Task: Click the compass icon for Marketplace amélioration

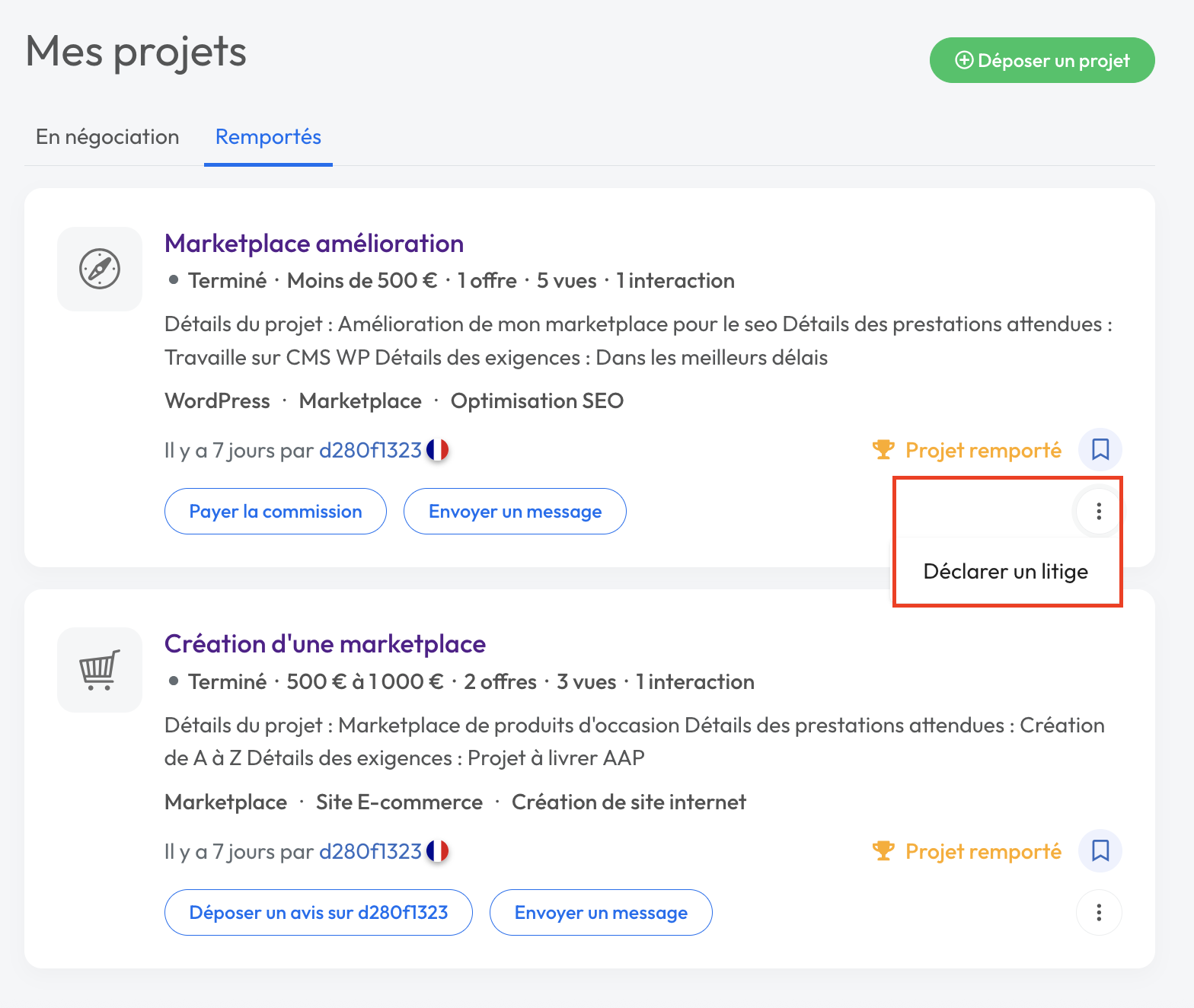Action: tap(100, 269)
